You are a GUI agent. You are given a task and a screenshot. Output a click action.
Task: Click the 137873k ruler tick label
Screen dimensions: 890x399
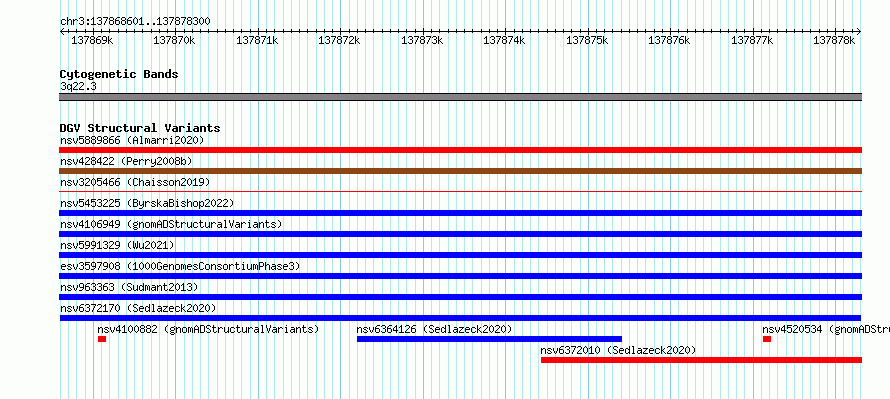(x=422, y=40)
